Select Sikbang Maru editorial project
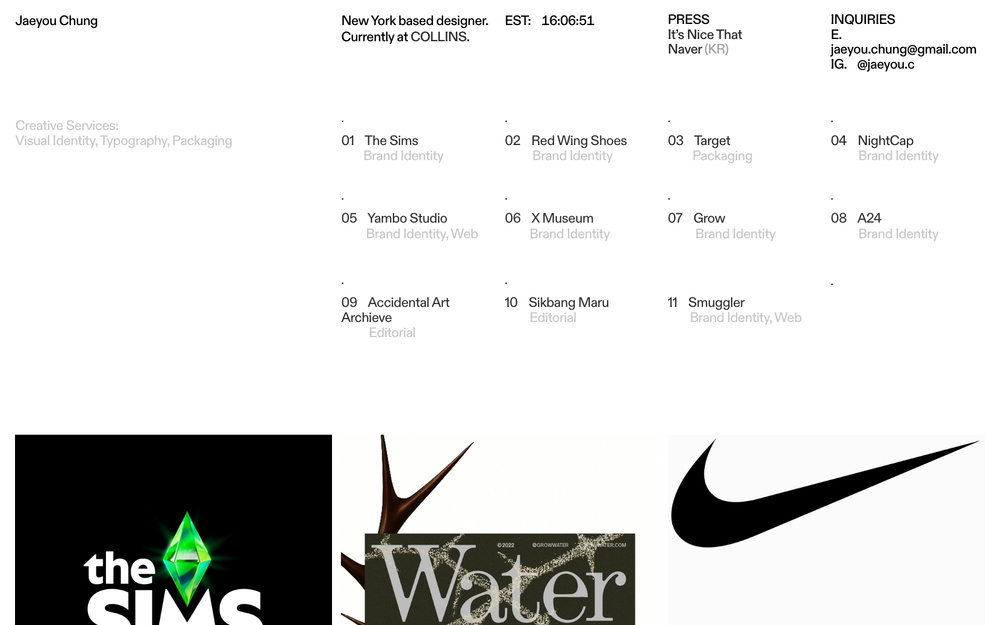Screen dimensions: 1000x625 pos(568,303)
